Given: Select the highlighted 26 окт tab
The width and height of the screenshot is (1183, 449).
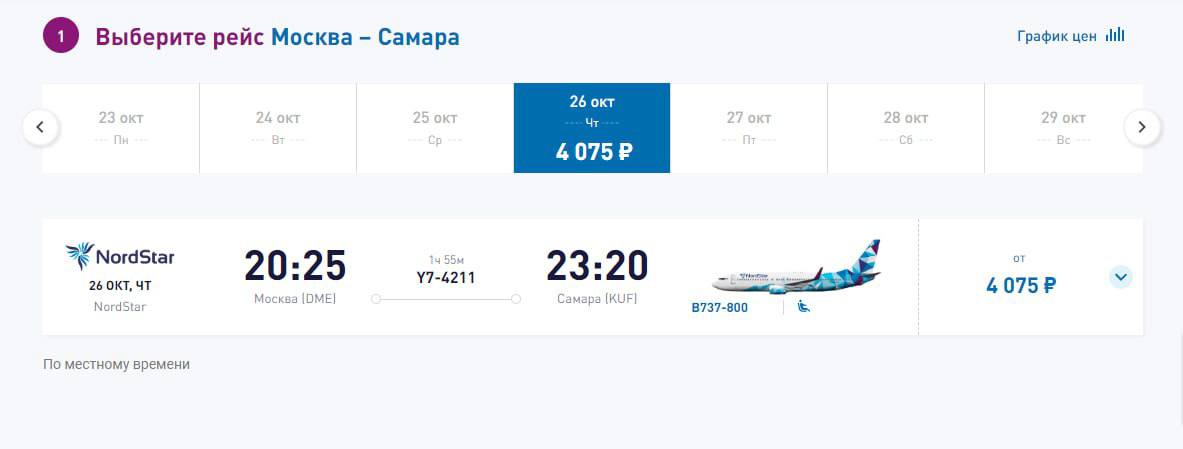Looking at the screenshot, I should pos(592,127).
